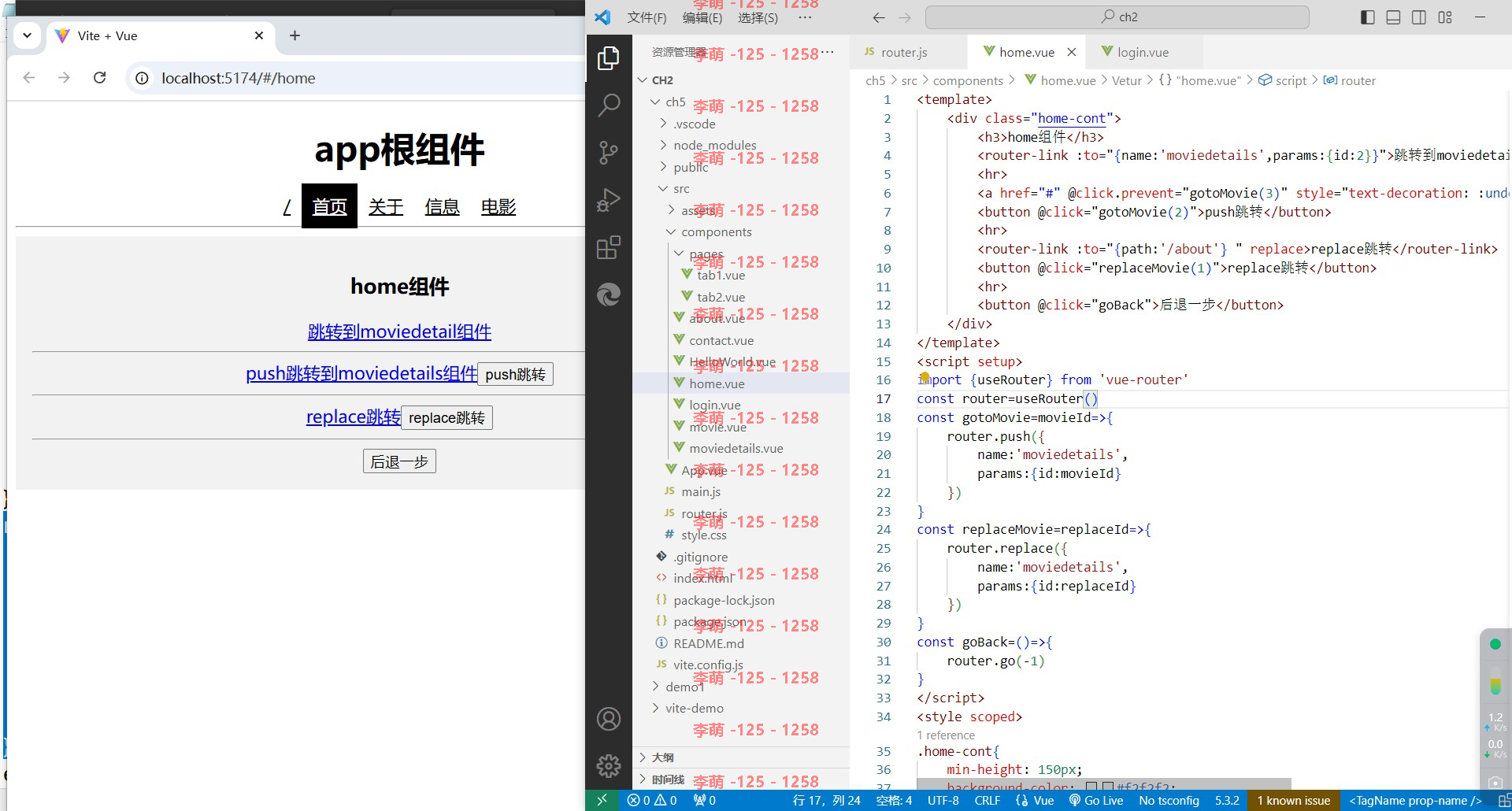Viewport: 1512px width, 811px height.
Task: Open the 文件(F) menu
Action: pos(647,17)
